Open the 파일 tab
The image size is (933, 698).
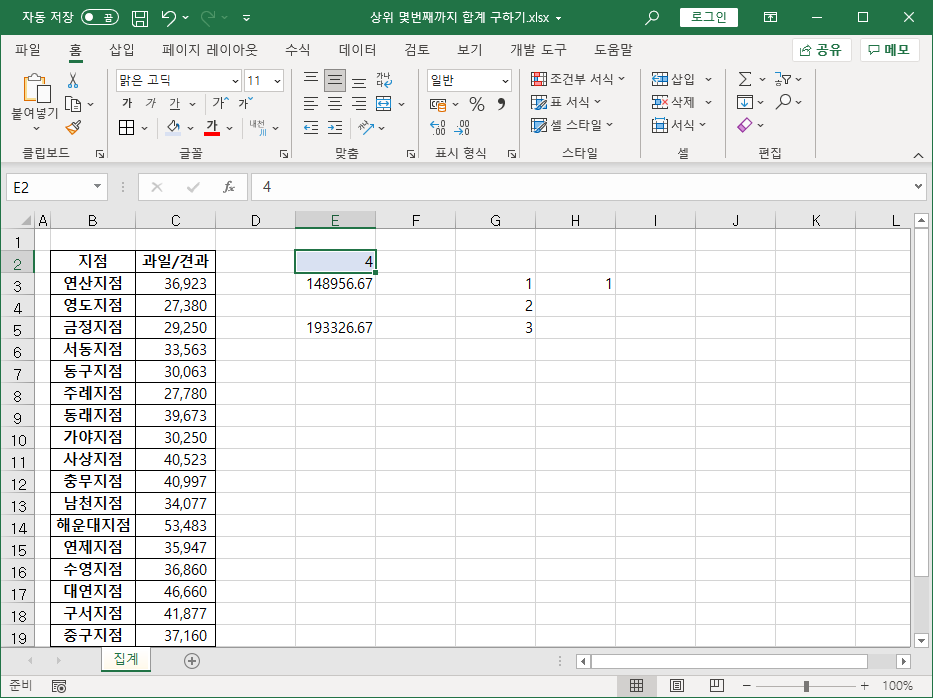[27, 50]
